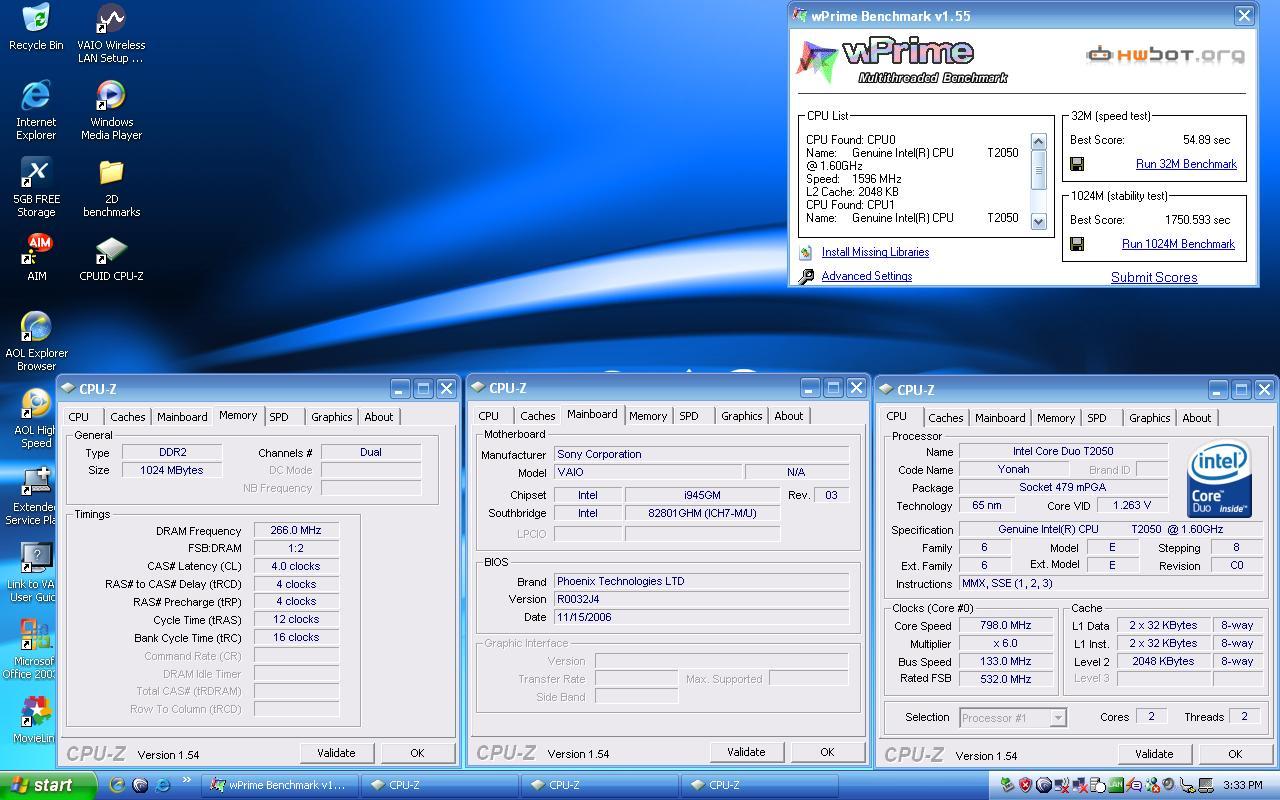Click the Internet Explorer quick launch icon
This screenshot has width=1280, height=800.
163,785
